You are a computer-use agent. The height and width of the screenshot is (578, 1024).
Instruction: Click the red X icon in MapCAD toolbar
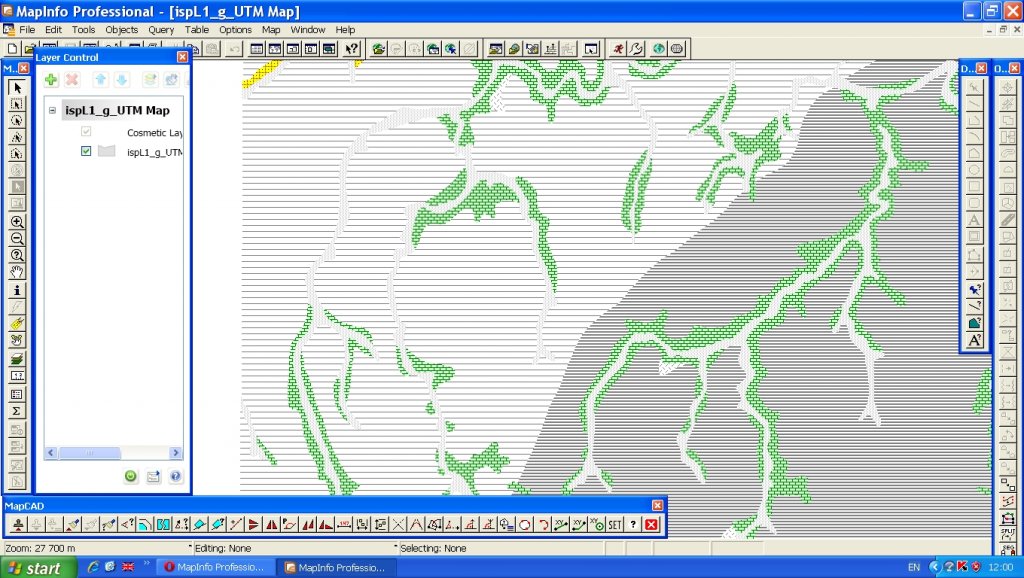651,524
